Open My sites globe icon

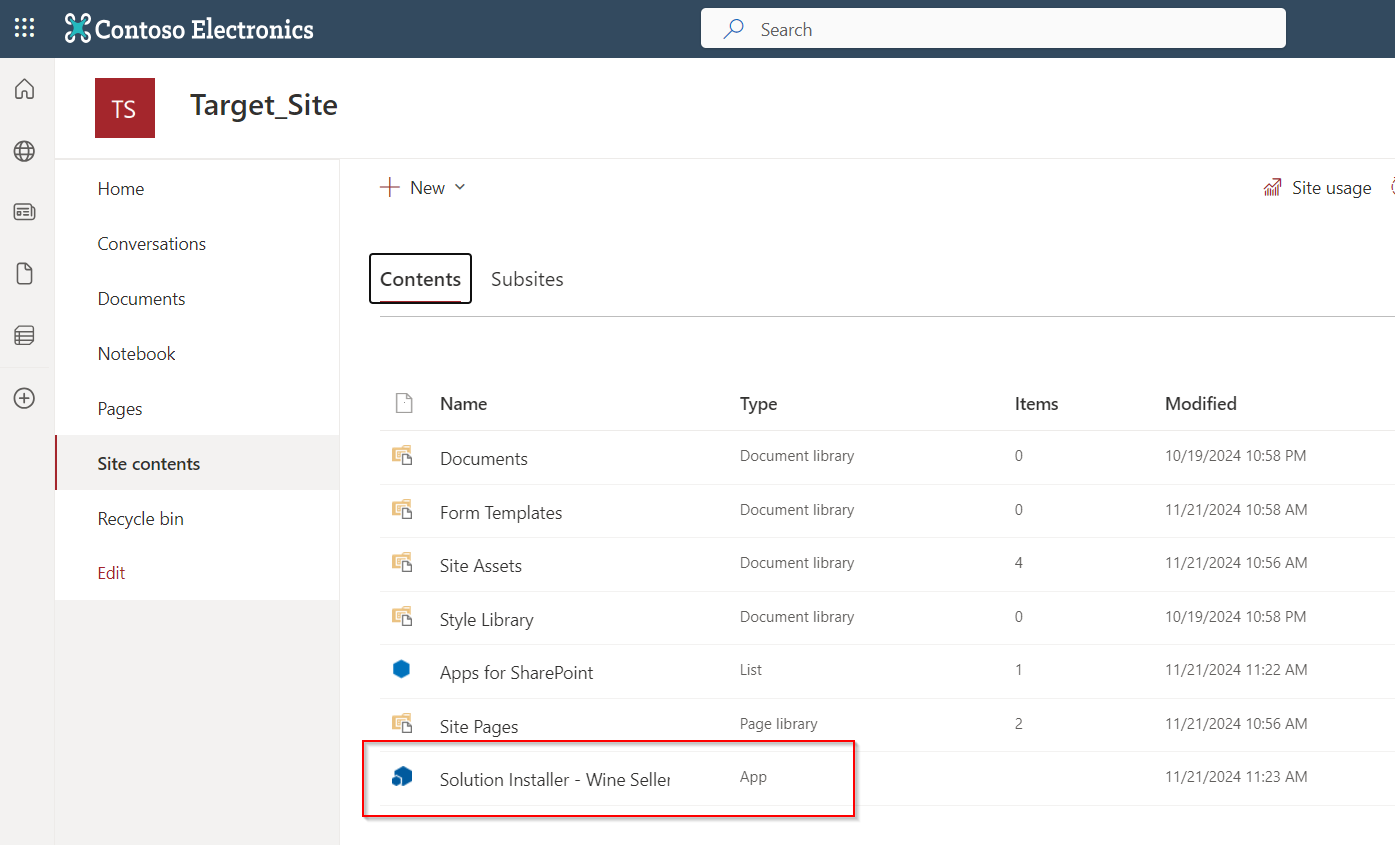24,151
